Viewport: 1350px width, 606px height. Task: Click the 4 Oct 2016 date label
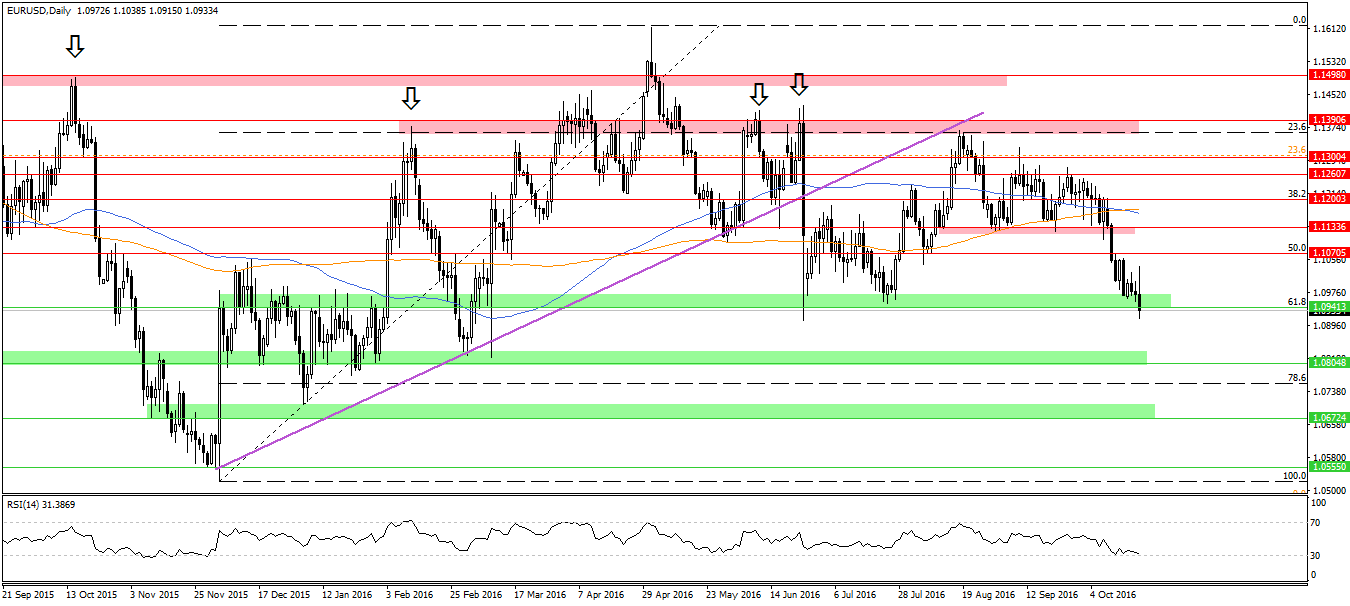[1113, 594]
